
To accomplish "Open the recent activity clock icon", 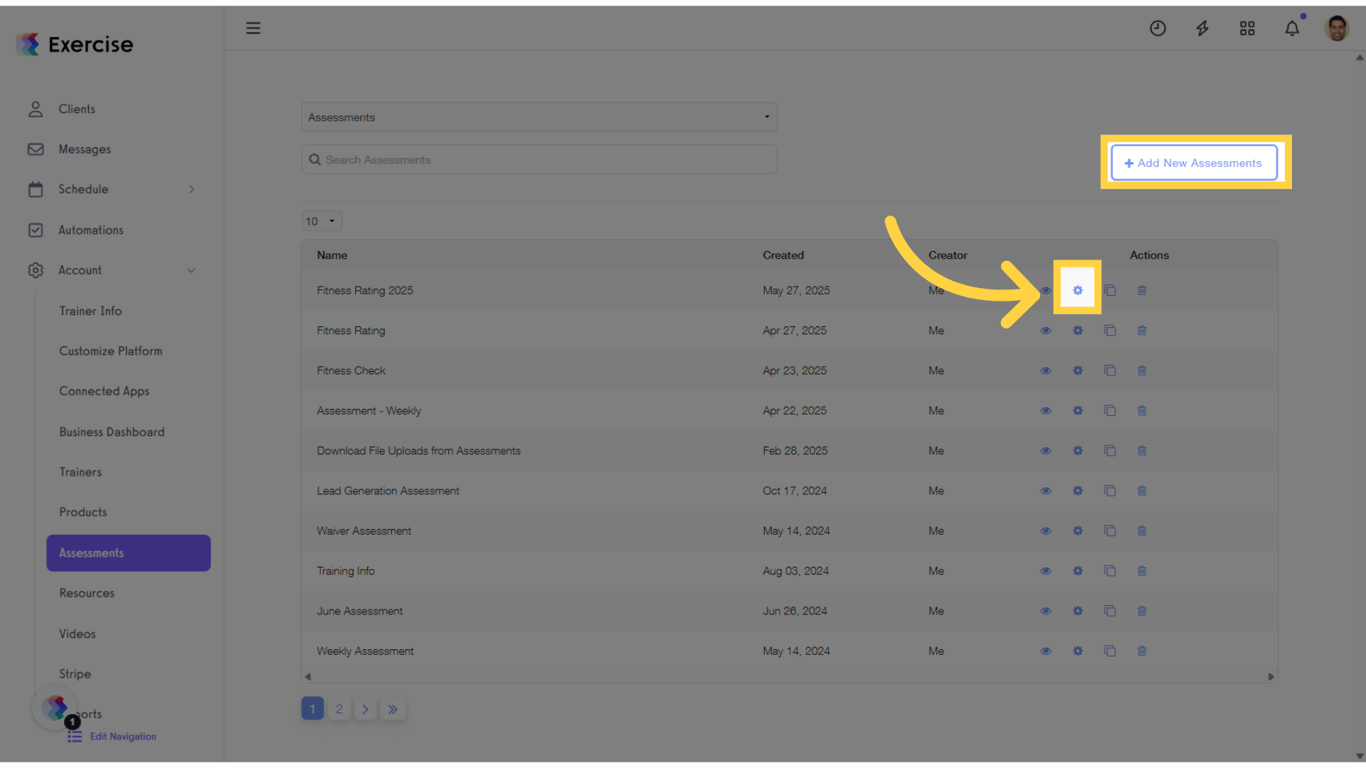I will [x=1158, y=28].
